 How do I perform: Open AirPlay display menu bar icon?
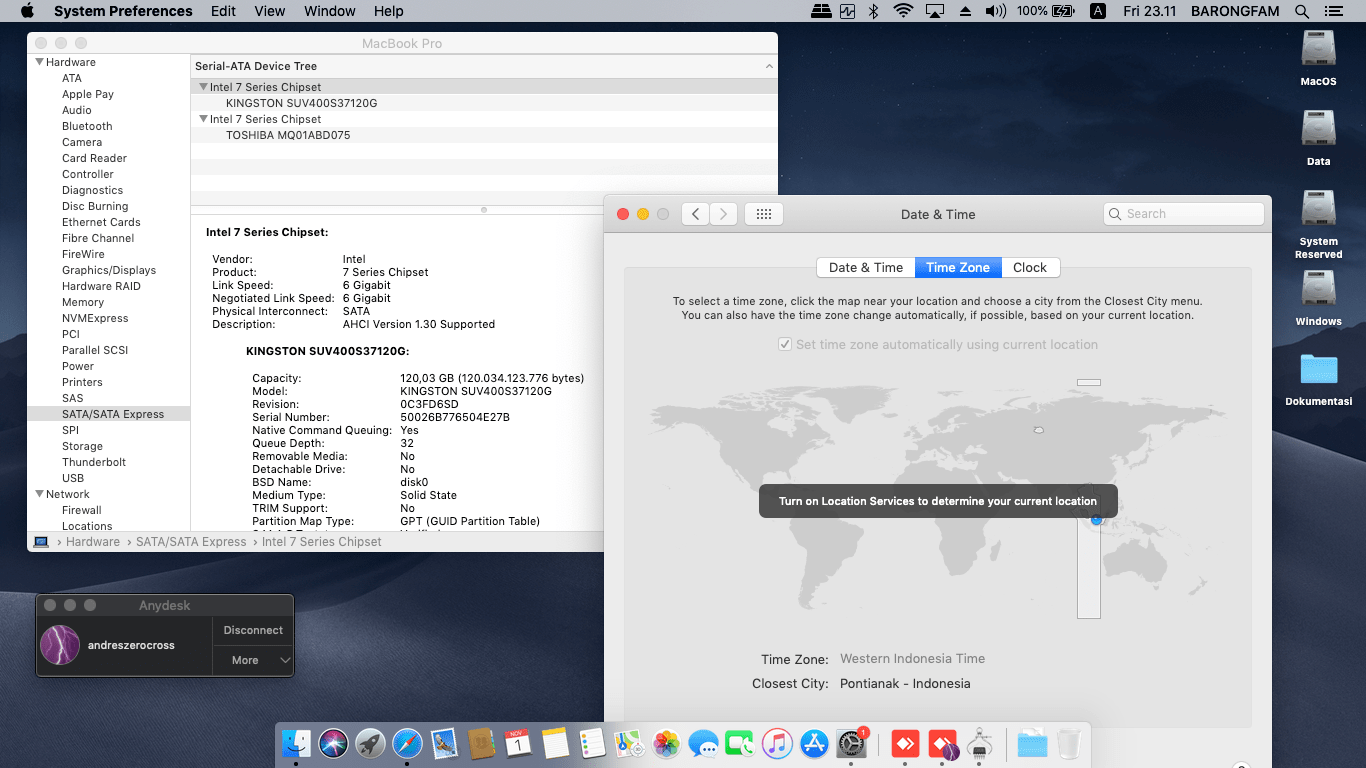(936, 11)
